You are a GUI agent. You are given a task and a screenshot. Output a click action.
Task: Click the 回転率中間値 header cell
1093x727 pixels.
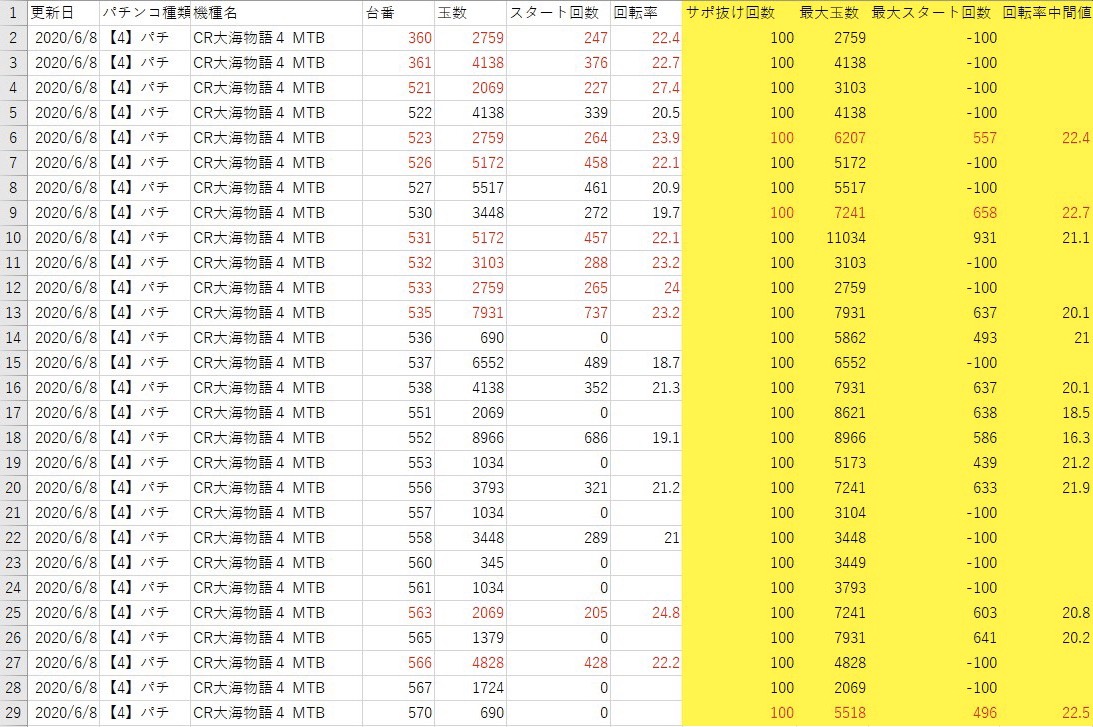pos(1046,13)
